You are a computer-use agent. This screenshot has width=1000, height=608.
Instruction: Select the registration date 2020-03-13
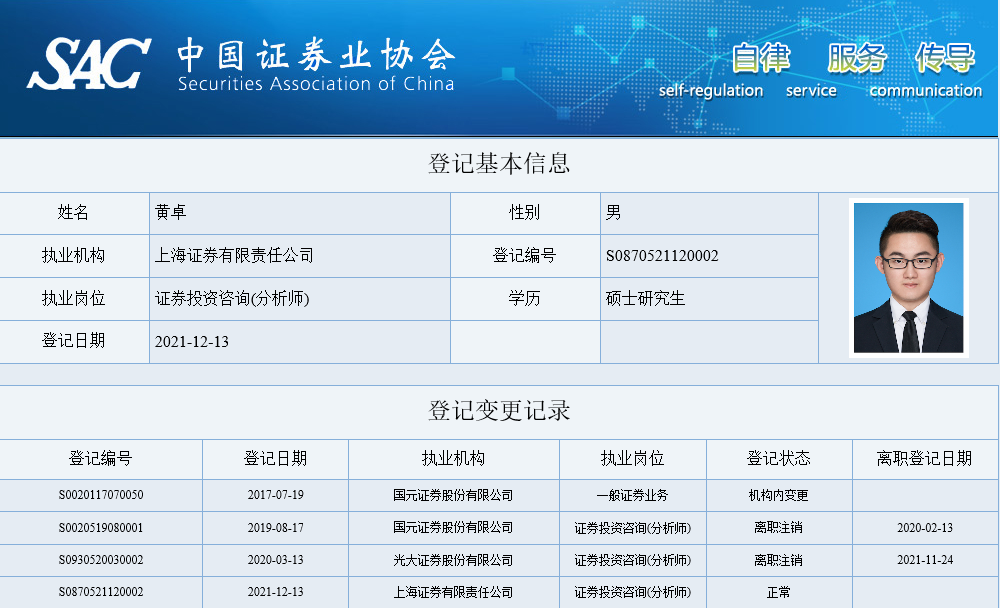276,560
